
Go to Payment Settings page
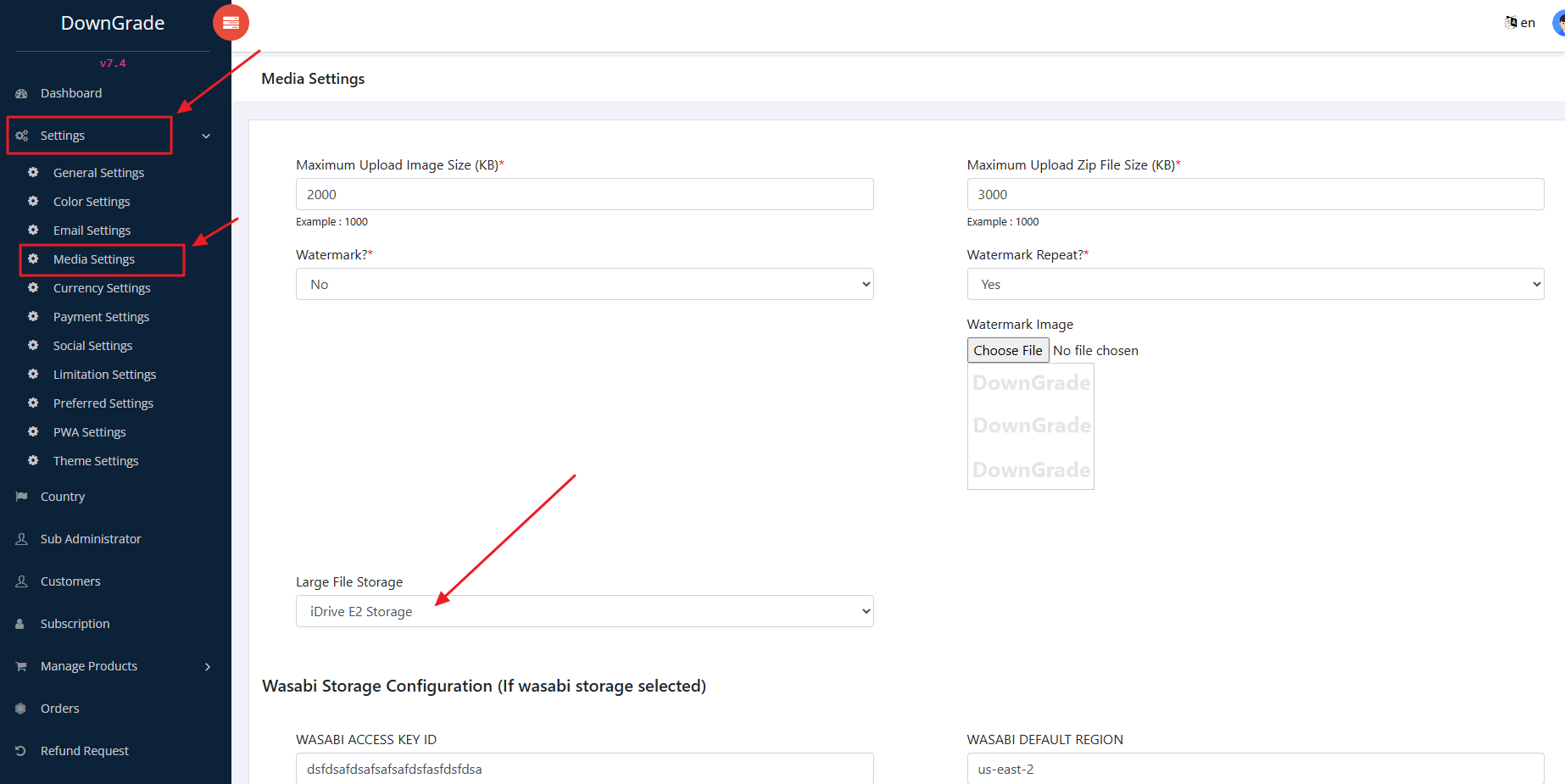click(x=101, y=317)
